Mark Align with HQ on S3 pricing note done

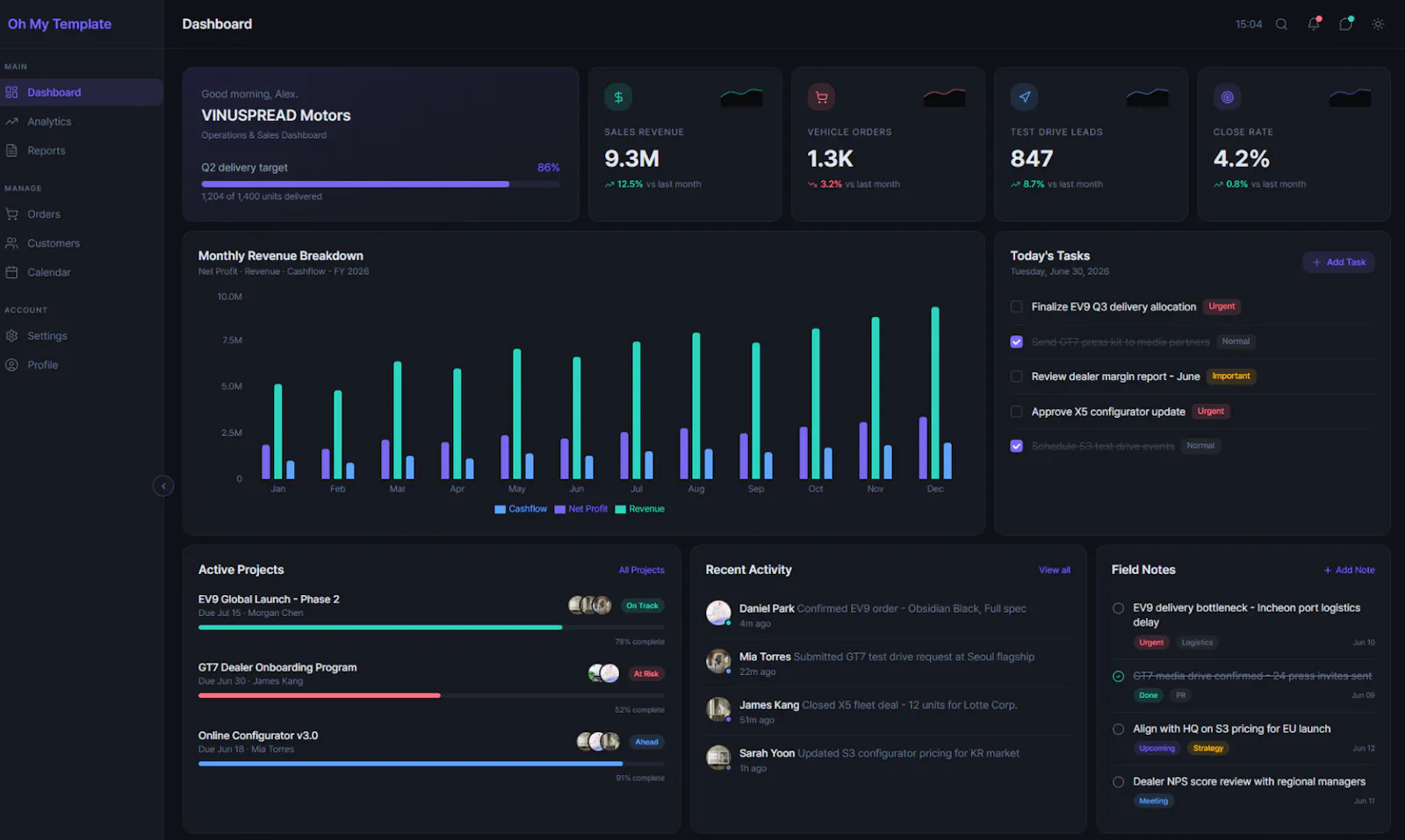1118,729
